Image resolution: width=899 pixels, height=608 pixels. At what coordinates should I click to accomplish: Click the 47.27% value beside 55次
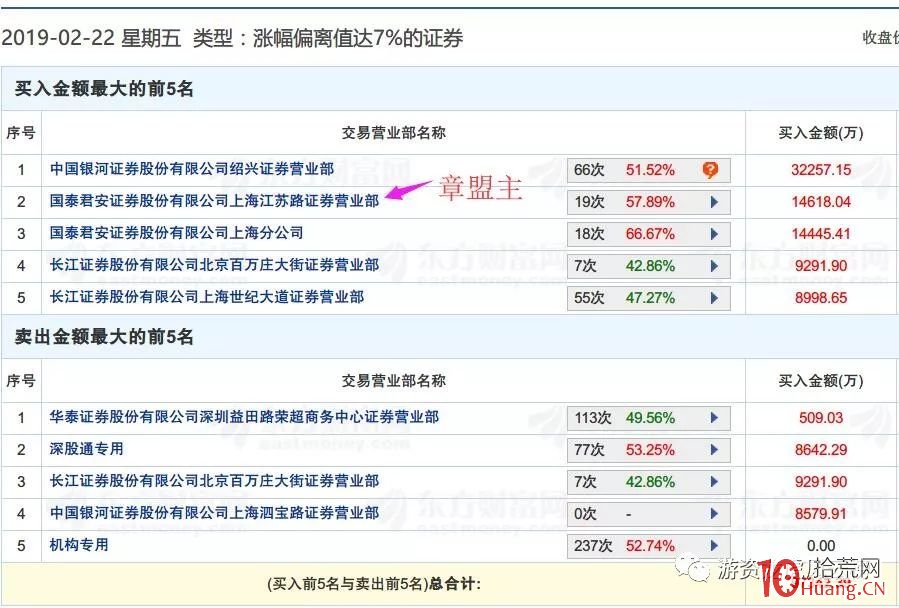pos(650,298)
